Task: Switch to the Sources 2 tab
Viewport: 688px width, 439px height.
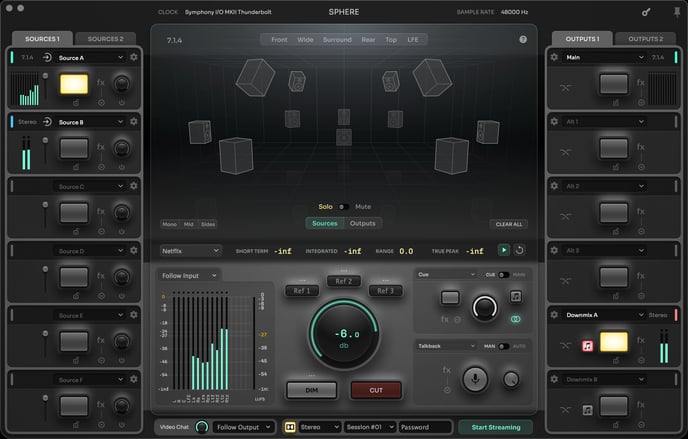Action: click(x=105, y=39)
